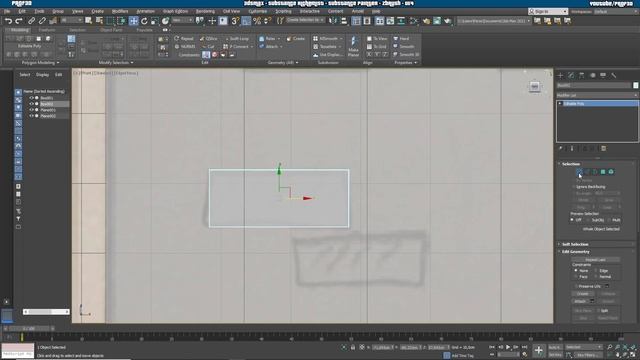Select Constraints Normal radio button

(x=596, y=277)
